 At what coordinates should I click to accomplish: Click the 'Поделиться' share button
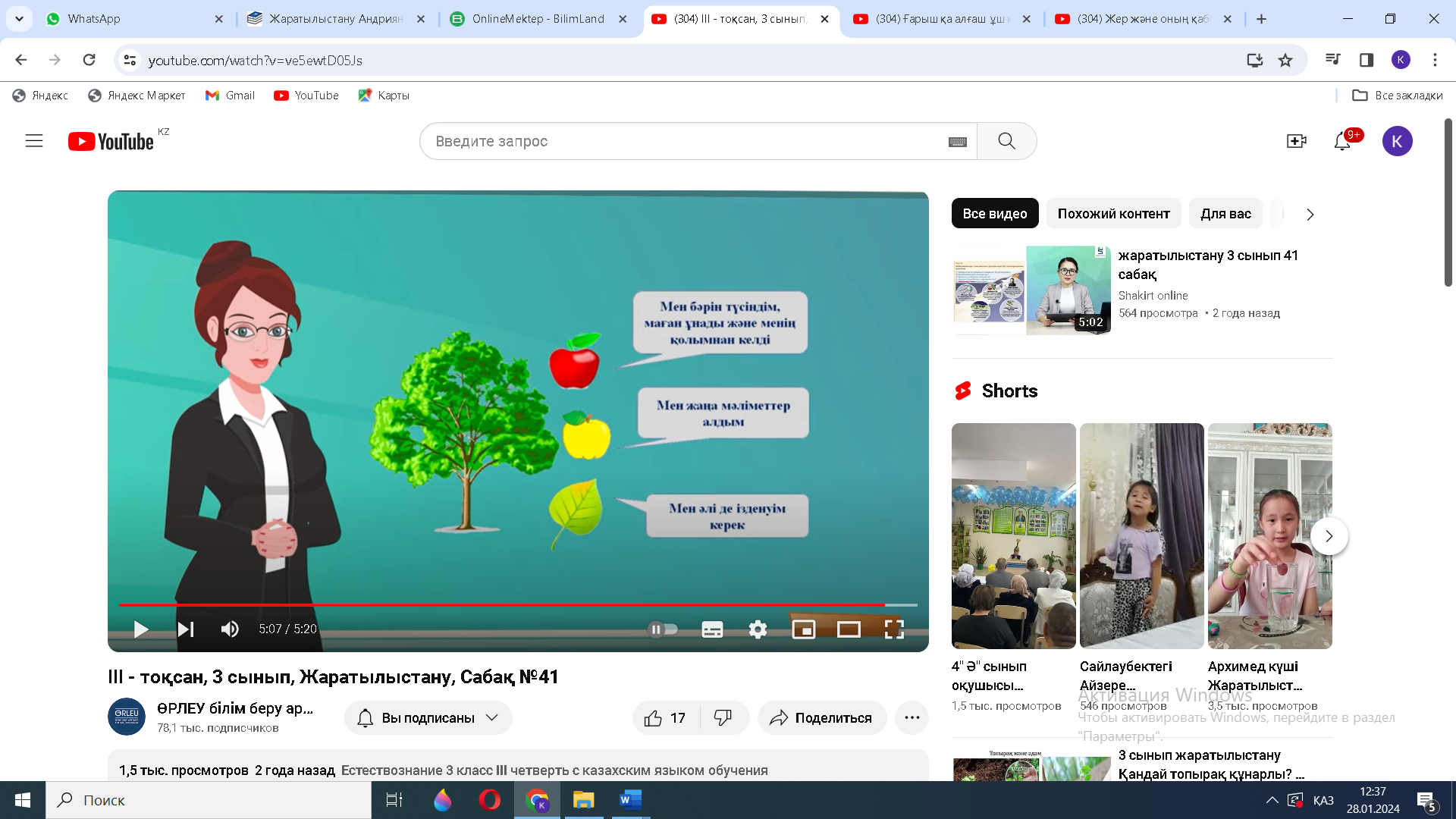click(x=822, y=718)
